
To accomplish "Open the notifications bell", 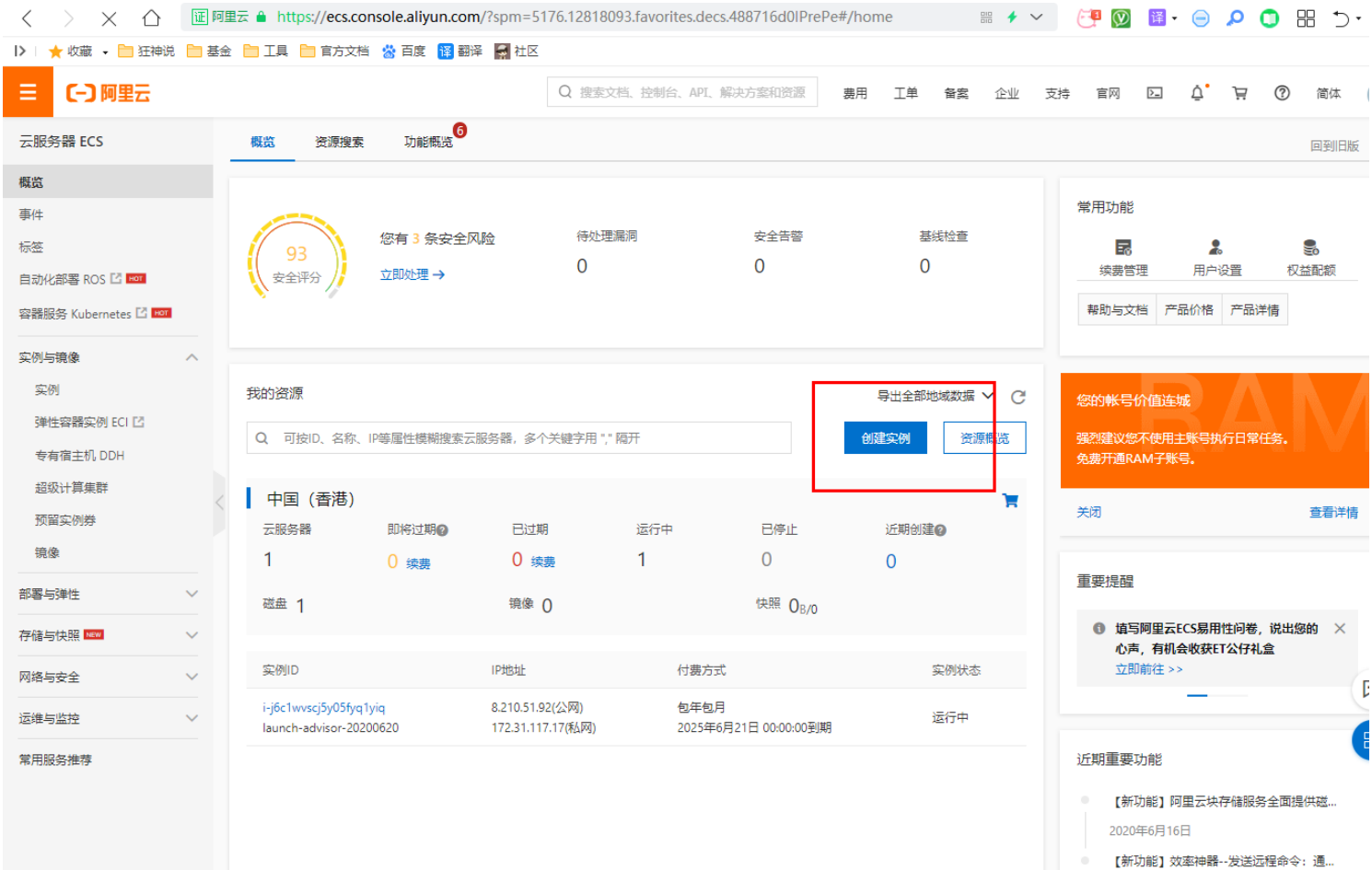I will pos(1197,93).
